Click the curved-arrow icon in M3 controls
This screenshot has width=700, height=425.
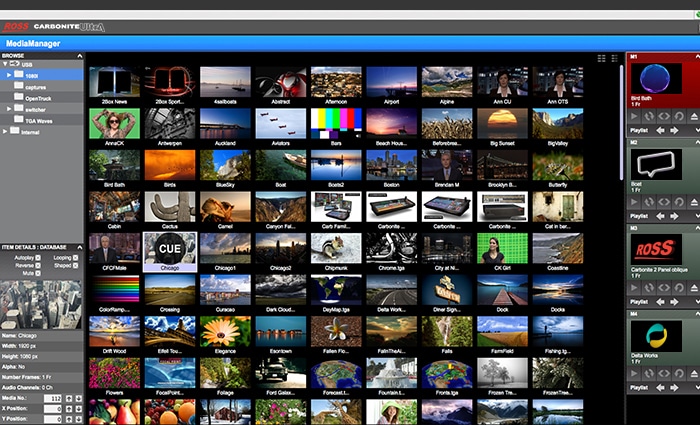coord(679,288)
